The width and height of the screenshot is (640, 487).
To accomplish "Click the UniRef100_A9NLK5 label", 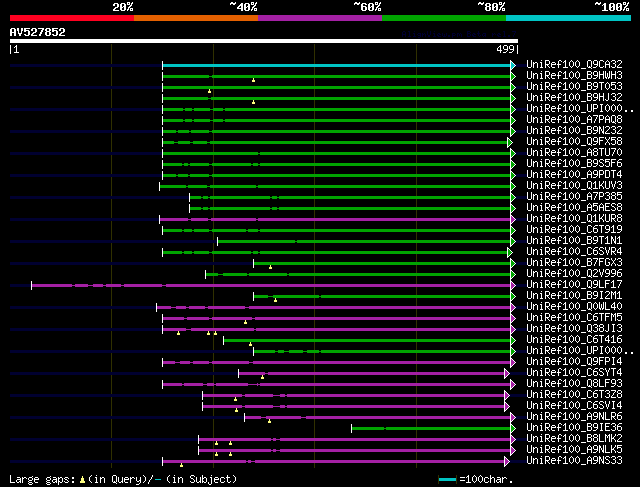I will pos(574,450).
